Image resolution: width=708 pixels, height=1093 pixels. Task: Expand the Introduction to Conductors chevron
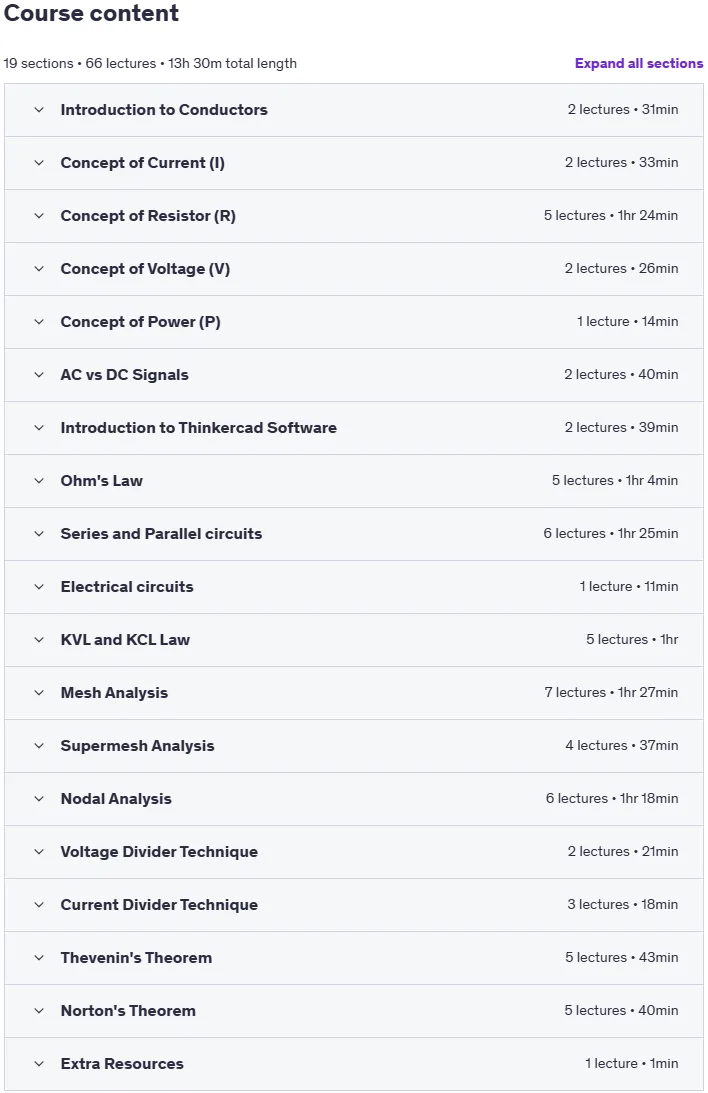point(39,110)
